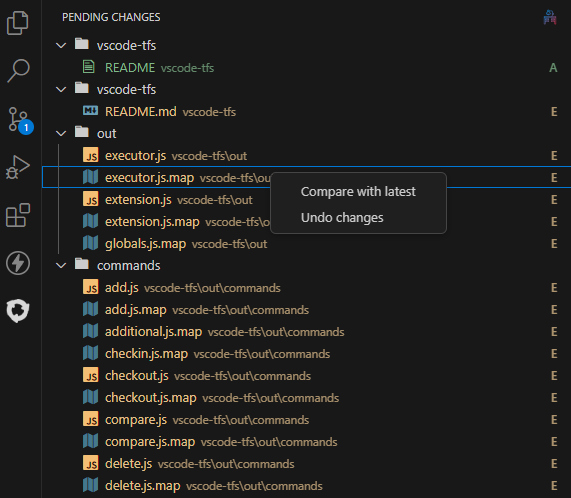Click the path label next to add.js
This screenshot has height=498, width=571.
[x=212, y=288]
